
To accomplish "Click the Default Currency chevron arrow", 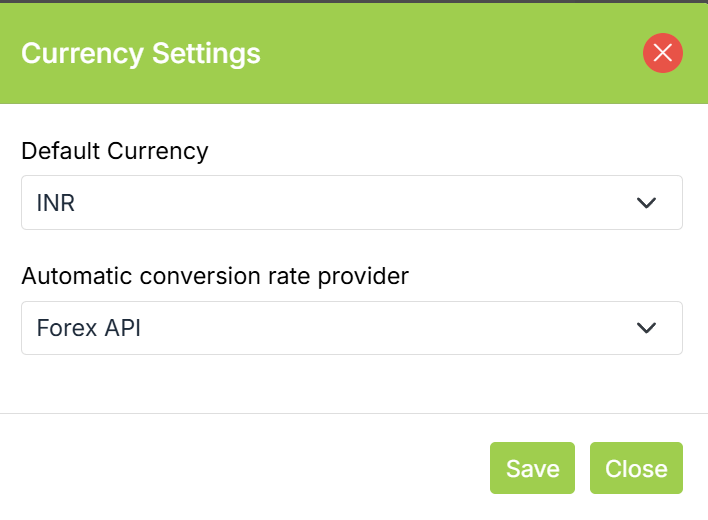I will pos(647,203).
